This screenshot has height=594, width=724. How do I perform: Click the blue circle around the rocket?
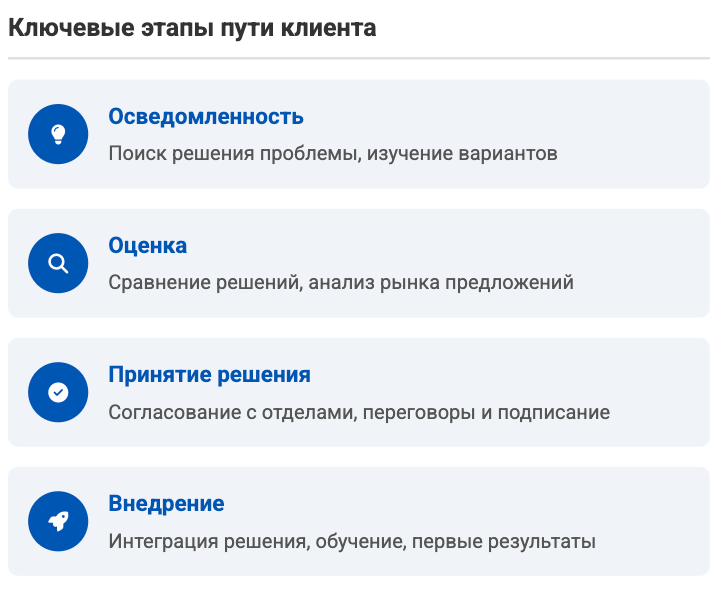(x=58, y=521)
